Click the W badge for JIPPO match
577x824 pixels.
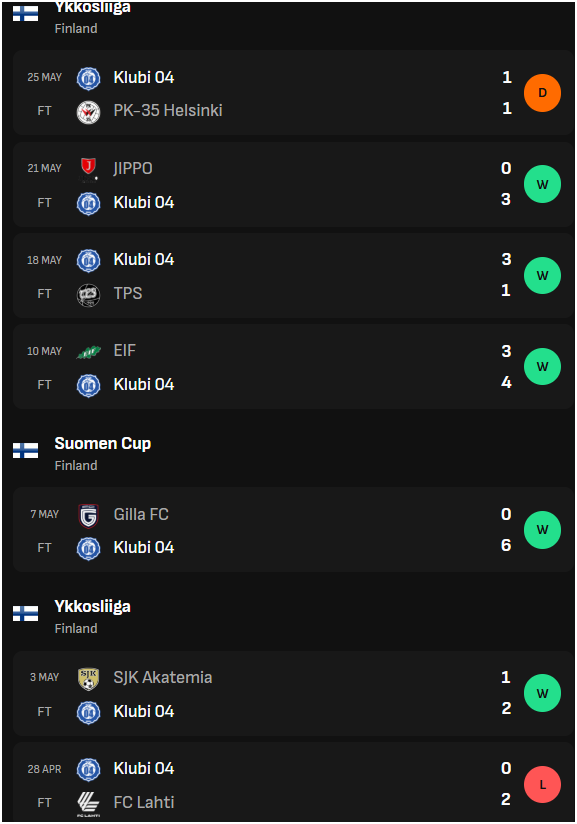tap(542, 184)
